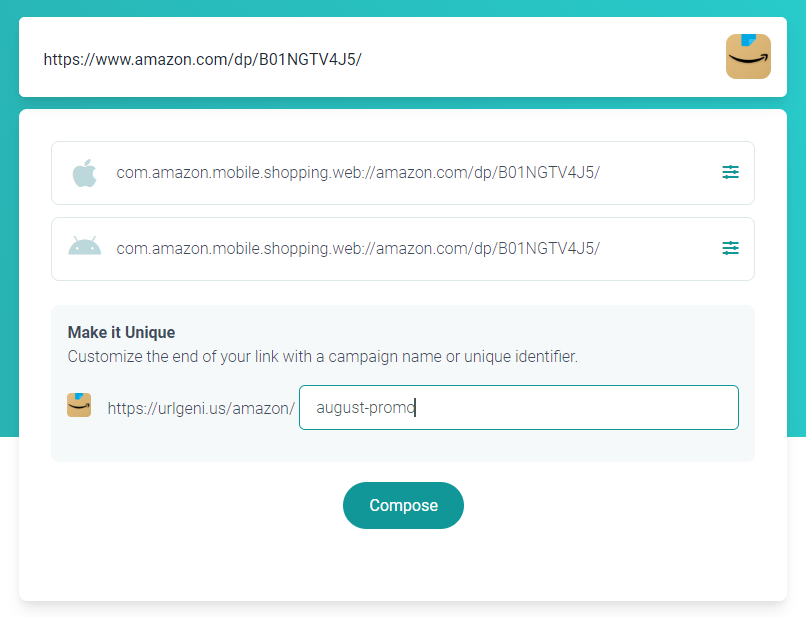Click the small Amazon icon by urlgeni.us link
This screenshot has width=806, height=618.
coord(79,405)
